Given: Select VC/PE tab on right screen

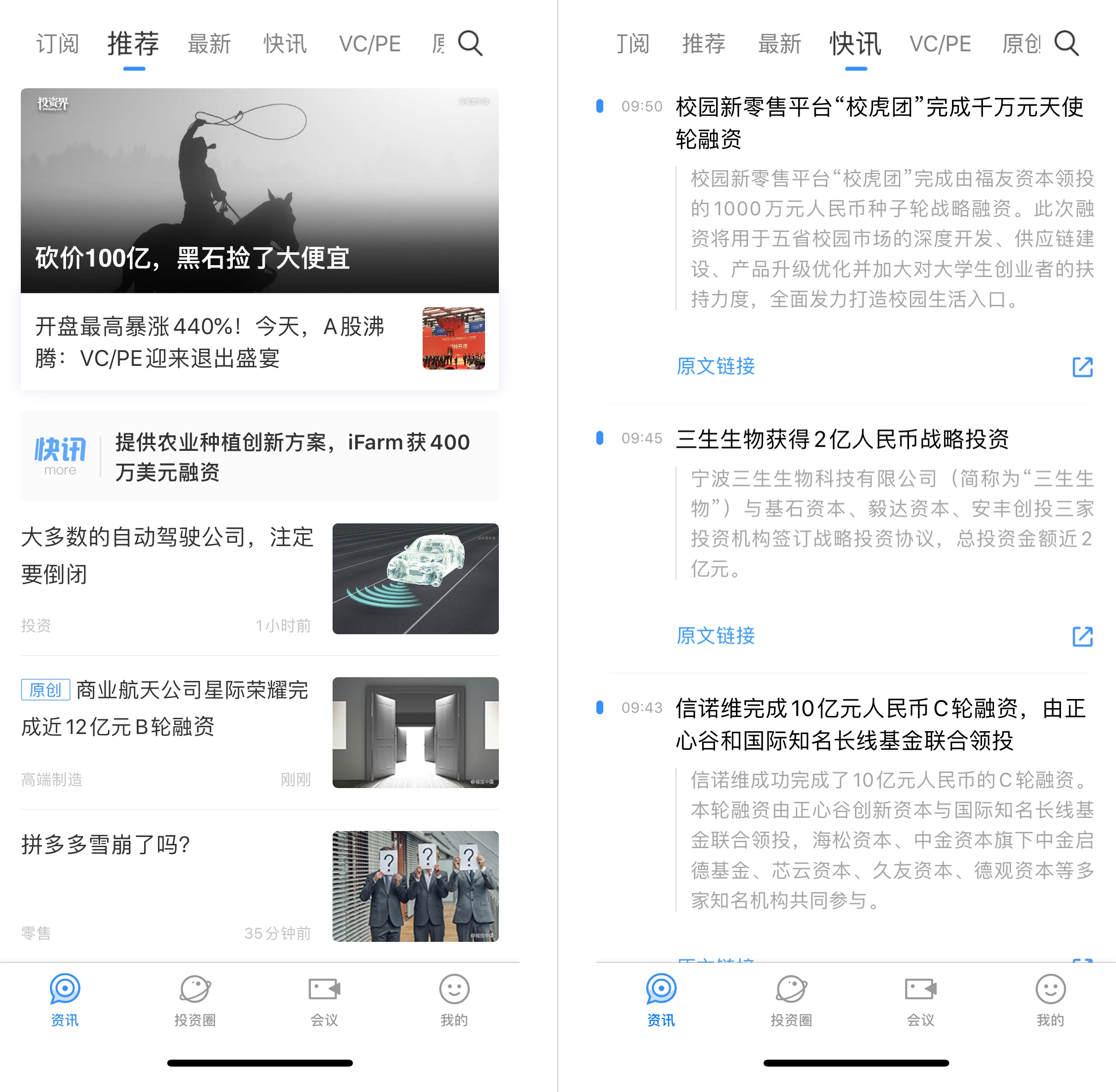Looking at the screenshot, I should (x=941, y=43).
